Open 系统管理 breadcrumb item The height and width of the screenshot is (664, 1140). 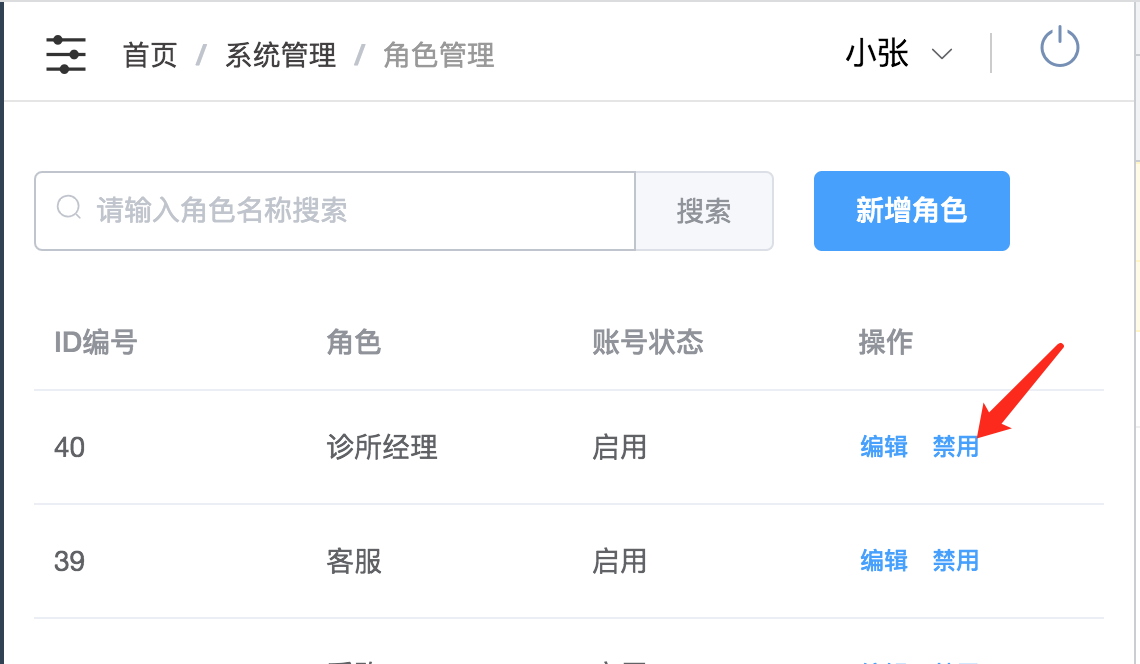280,55
